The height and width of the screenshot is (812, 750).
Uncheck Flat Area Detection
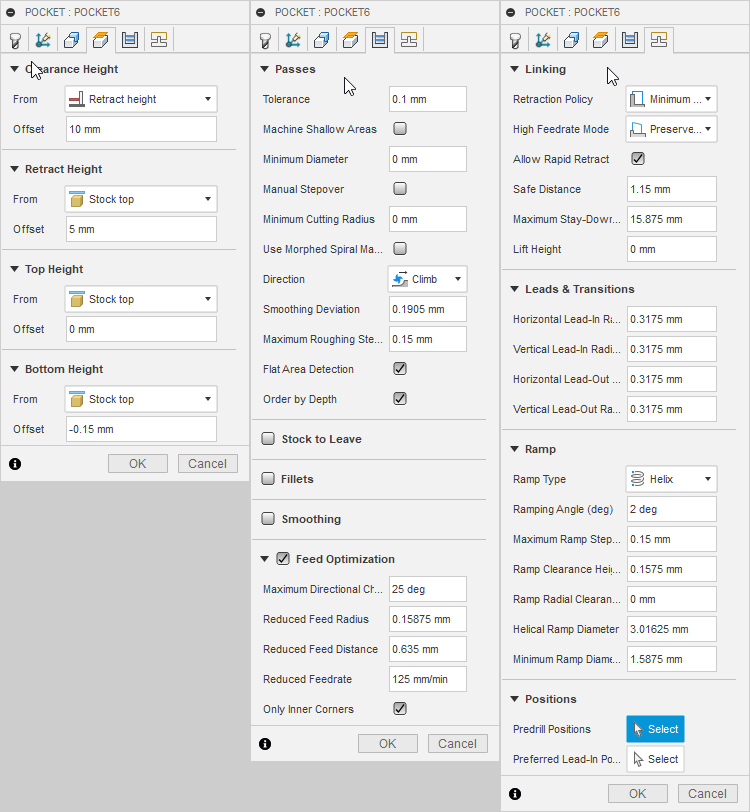tap(400, 369)
